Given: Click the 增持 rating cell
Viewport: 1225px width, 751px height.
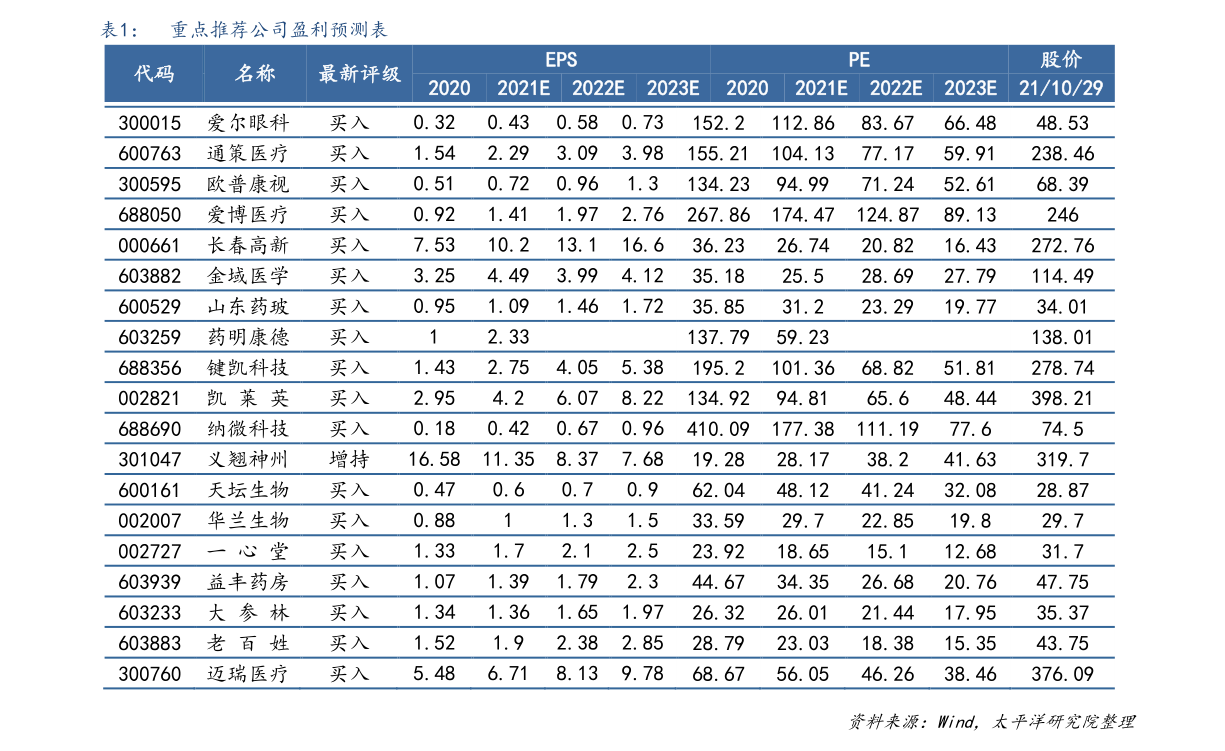Looking at the screenshot, I should pos(349,459).
